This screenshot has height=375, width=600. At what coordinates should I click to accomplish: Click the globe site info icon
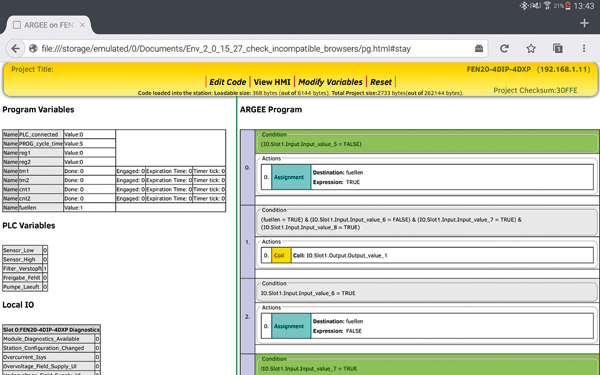(33, 49)
